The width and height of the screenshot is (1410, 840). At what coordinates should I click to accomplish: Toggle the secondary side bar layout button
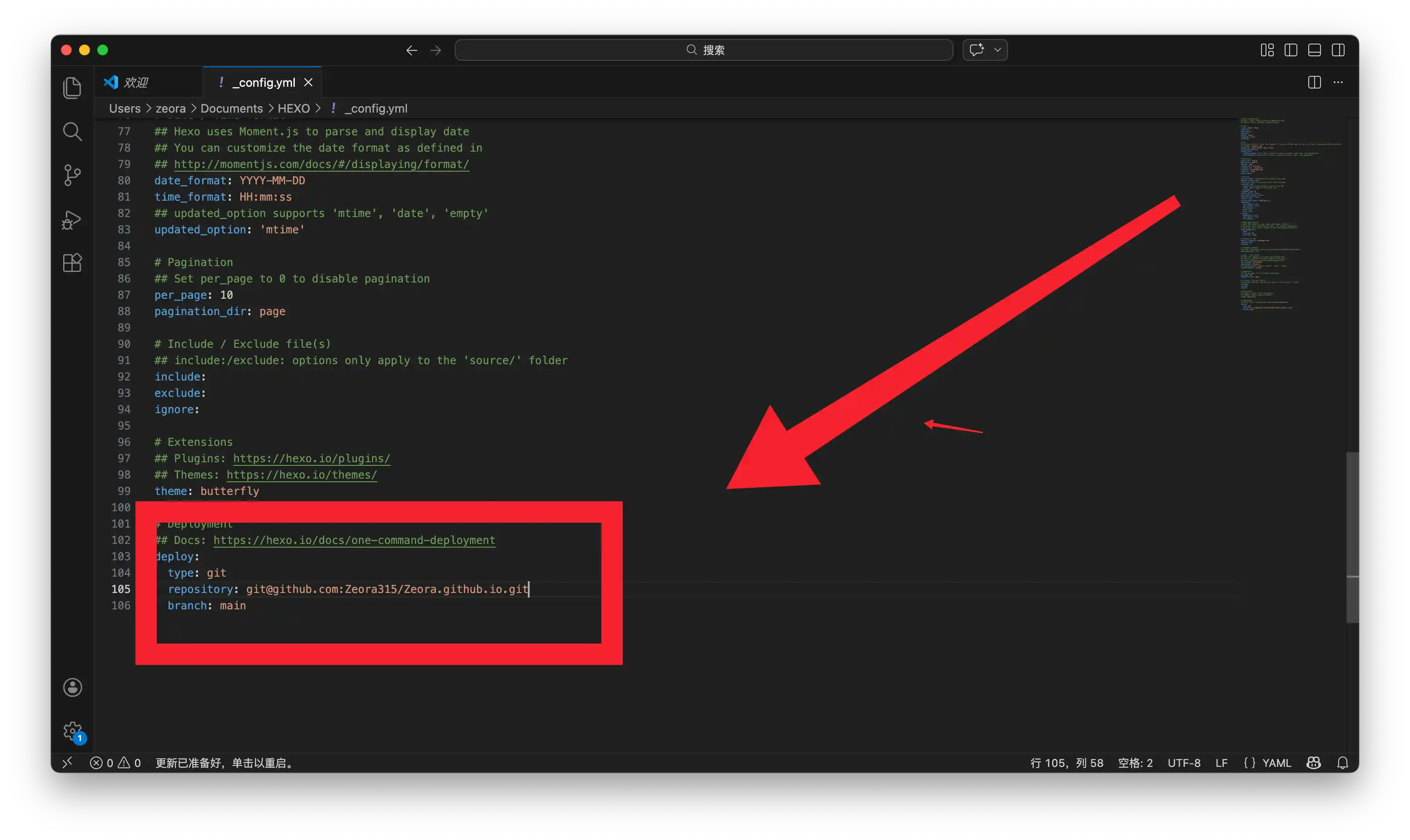coord(1338,50)
